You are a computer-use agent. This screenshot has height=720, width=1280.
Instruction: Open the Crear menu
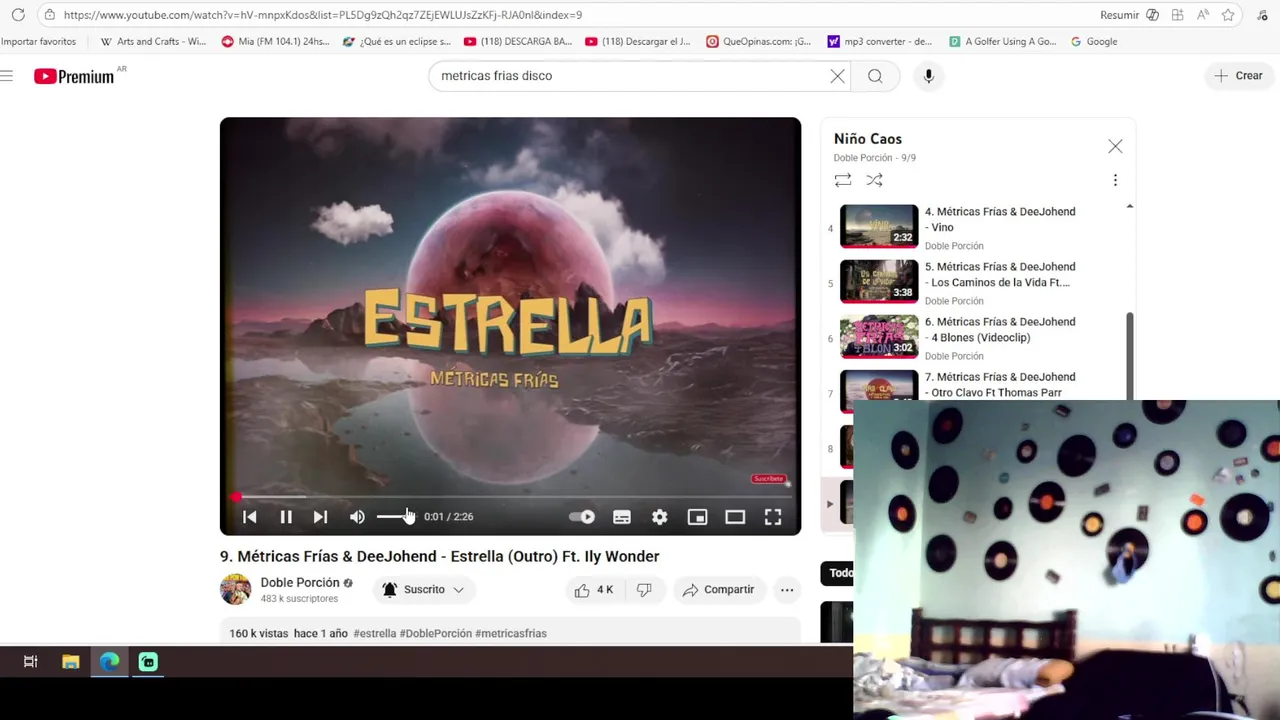[x=1238, y=76]
